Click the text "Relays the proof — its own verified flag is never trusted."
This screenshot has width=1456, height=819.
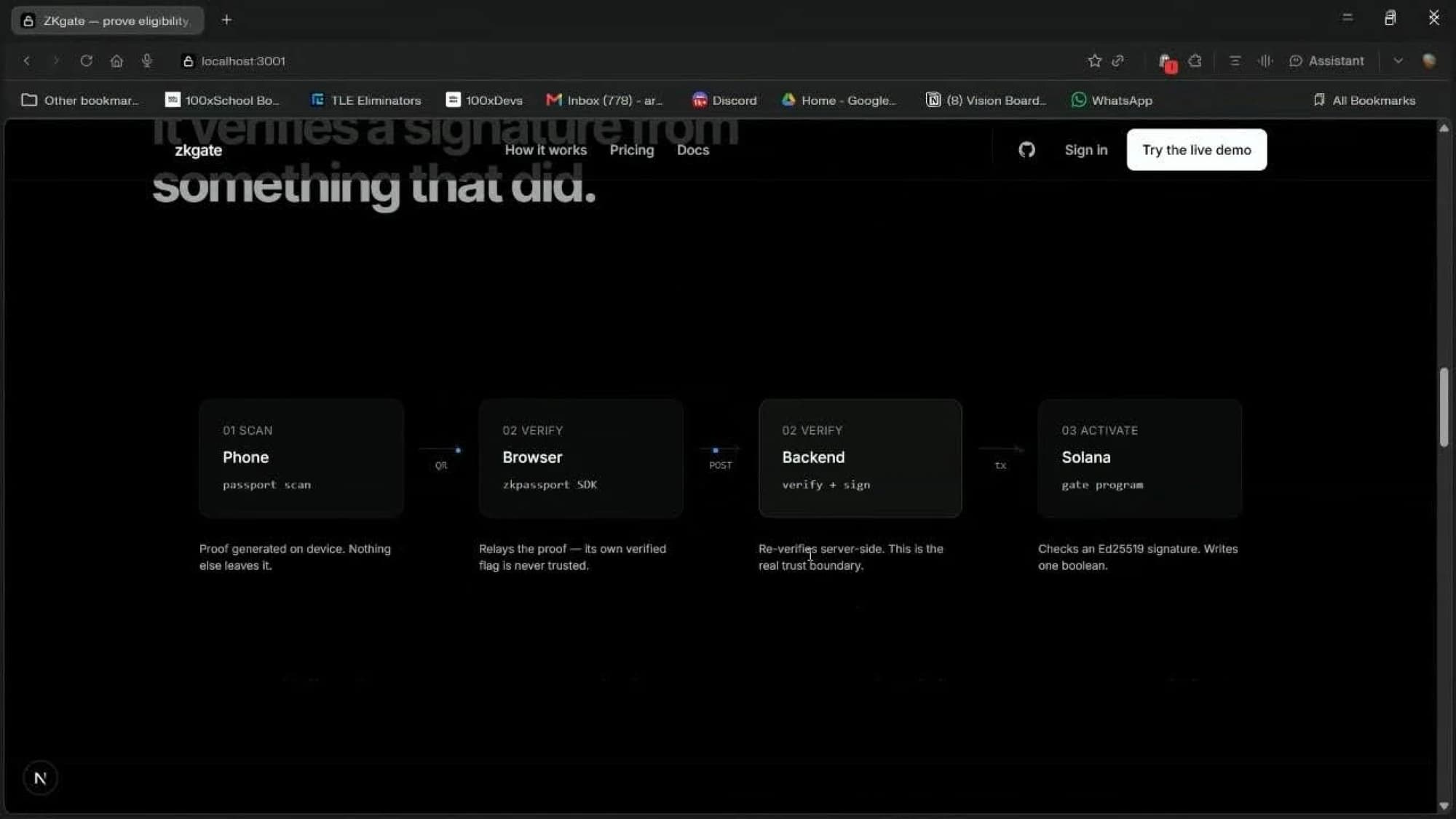(x=573, y=557)
